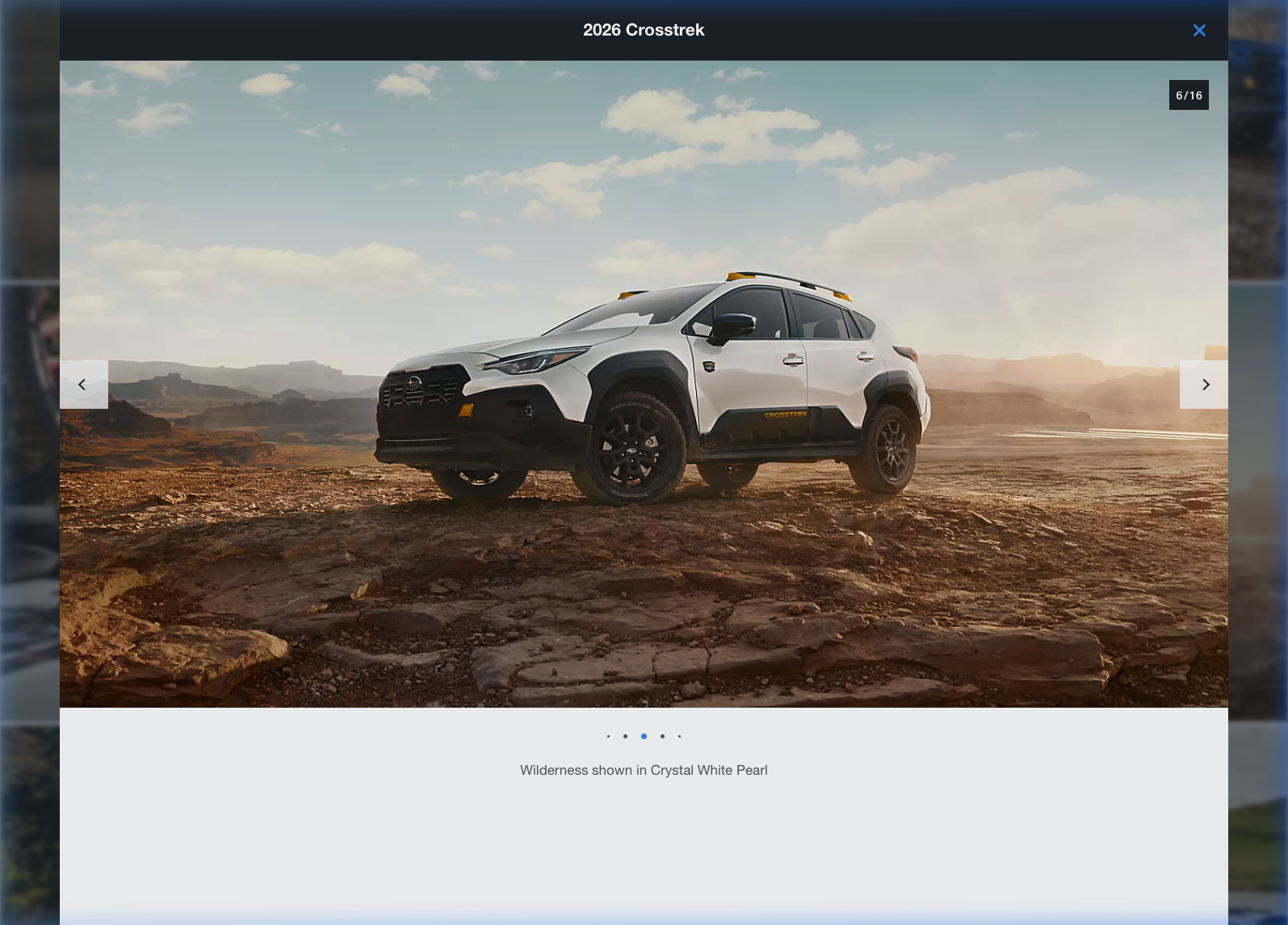
Task: Go to the previous gallery photo
Action: (x=83, y=385)
